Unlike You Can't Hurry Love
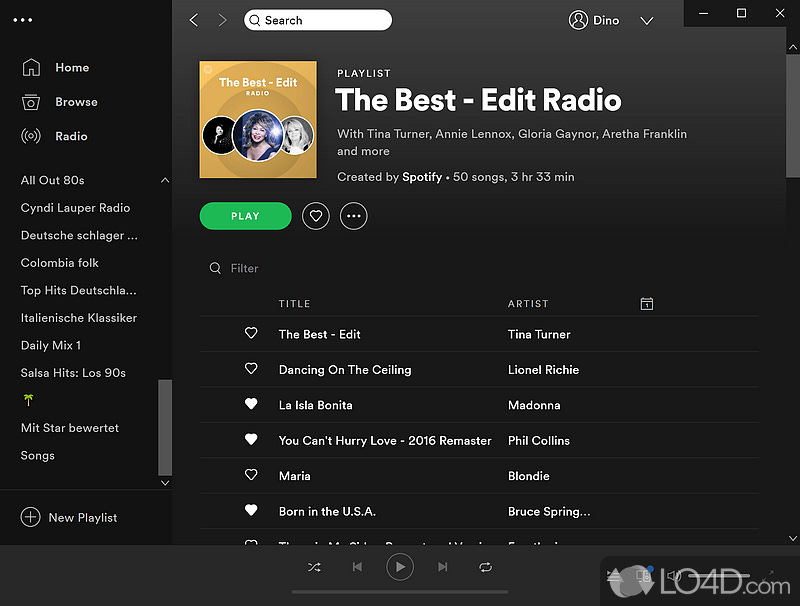The image size is (800, 606). pos(251,439)
